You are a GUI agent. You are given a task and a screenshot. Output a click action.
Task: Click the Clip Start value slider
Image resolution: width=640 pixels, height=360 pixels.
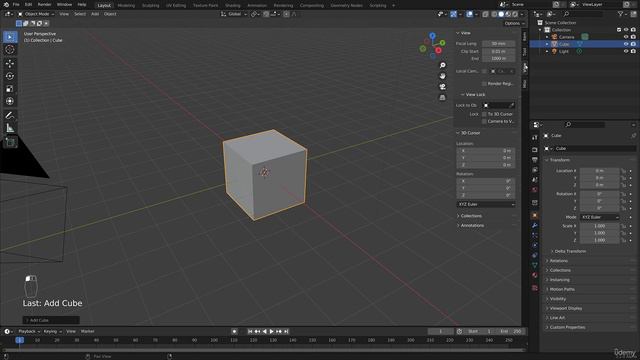[x=498, y=51]
